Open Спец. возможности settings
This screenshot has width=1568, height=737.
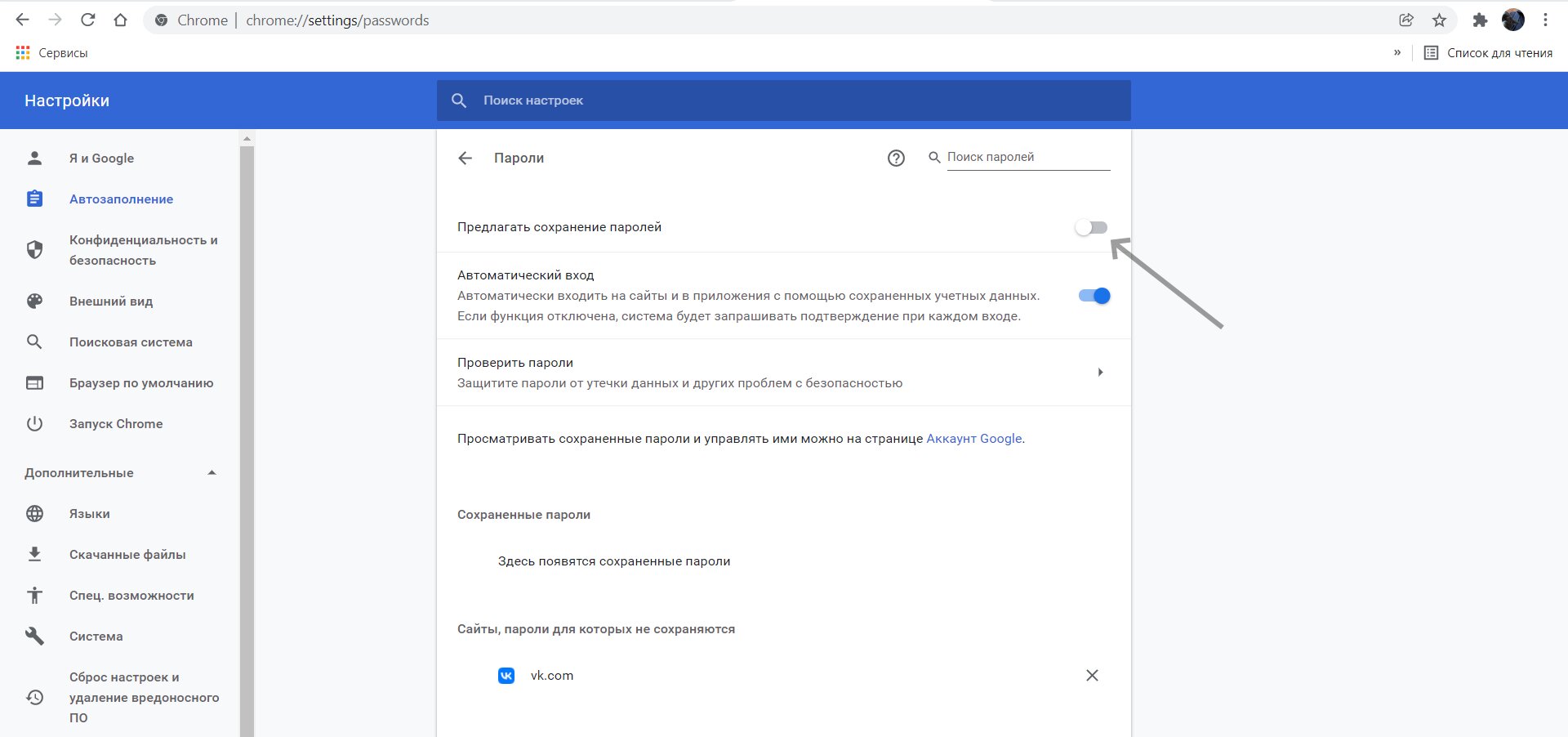pos(131,595)
